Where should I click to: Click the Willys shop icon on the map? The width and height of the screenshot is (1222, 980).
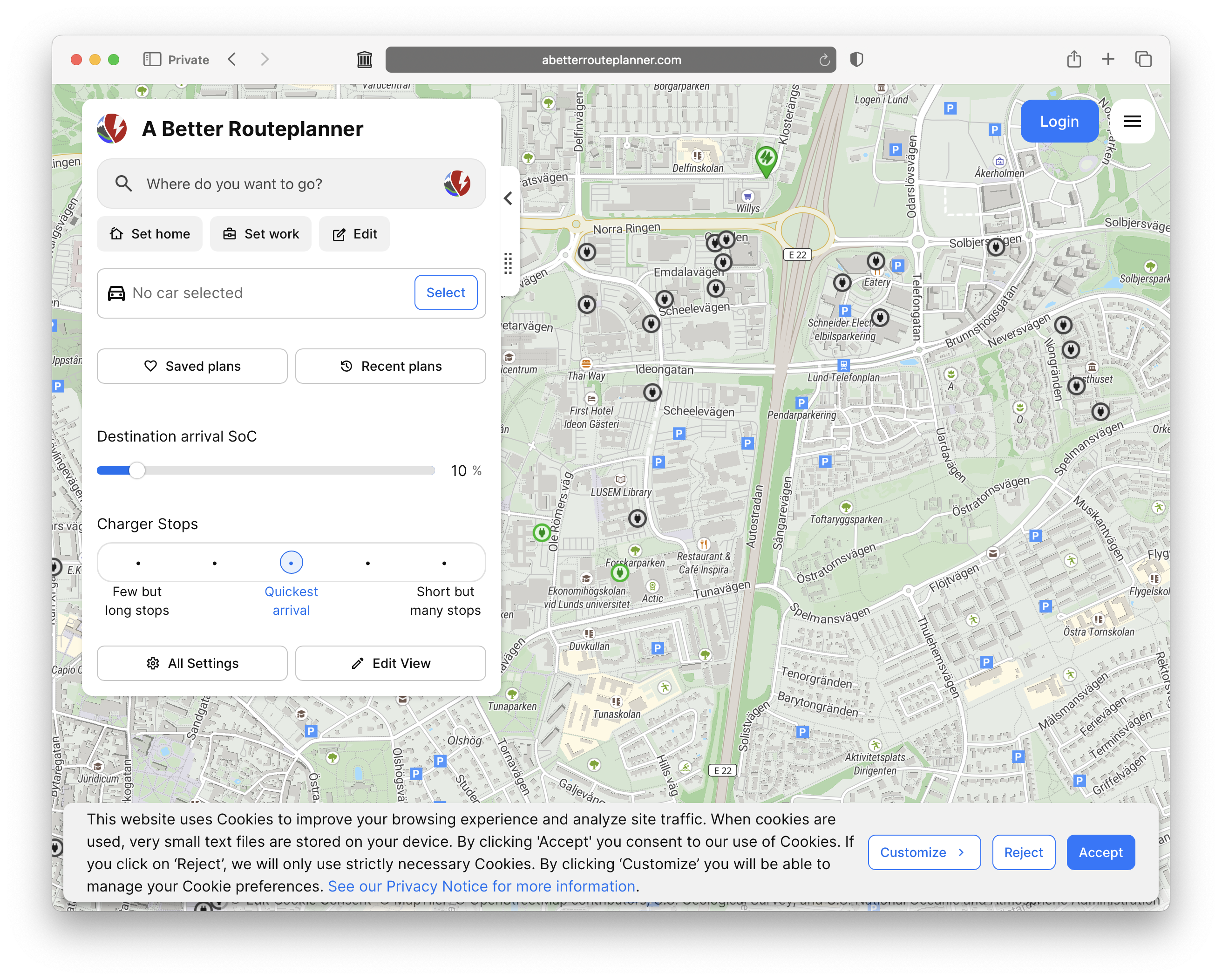click(747, 196)
